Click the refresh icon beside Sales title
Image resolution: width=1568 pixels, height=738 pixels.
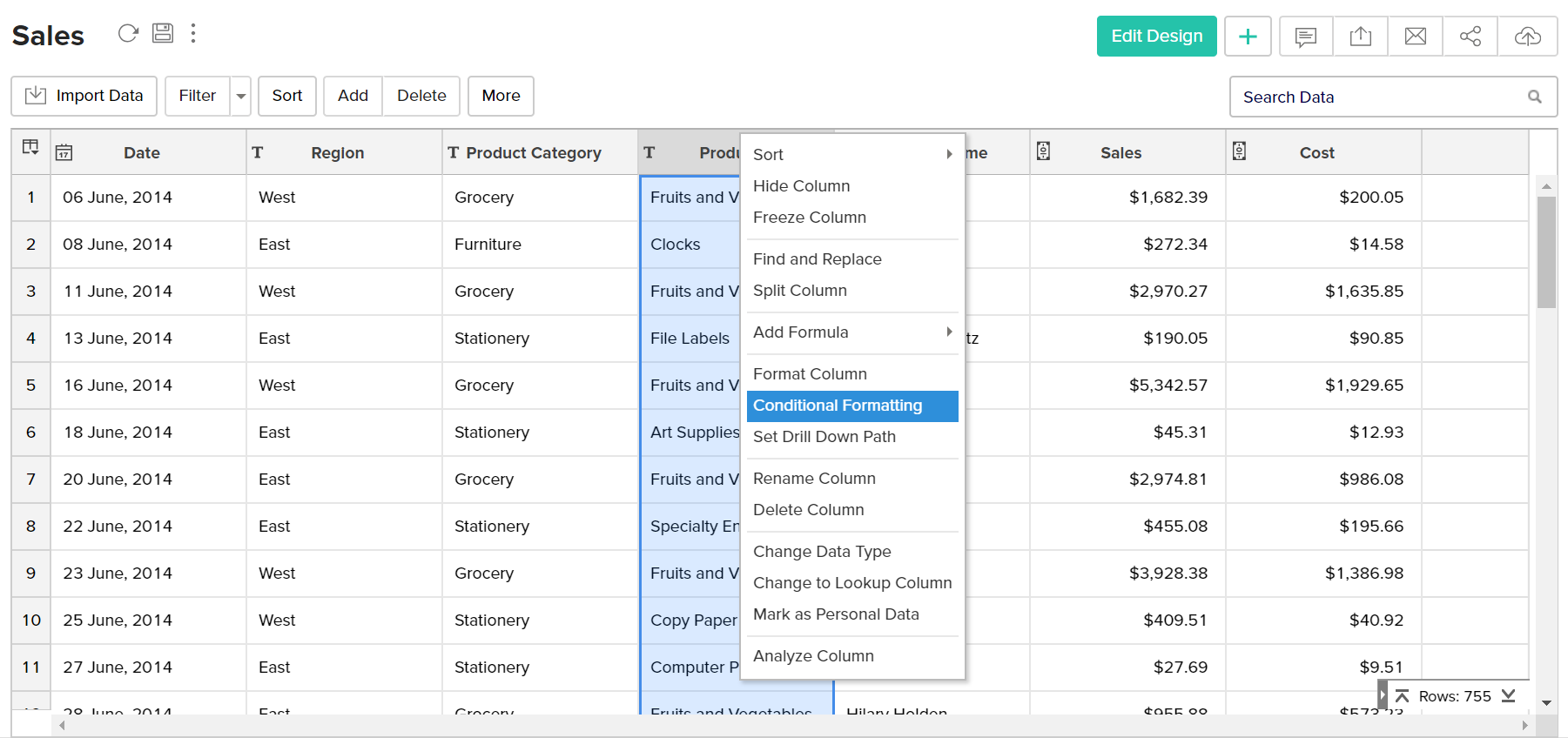(x=128, y=34)
